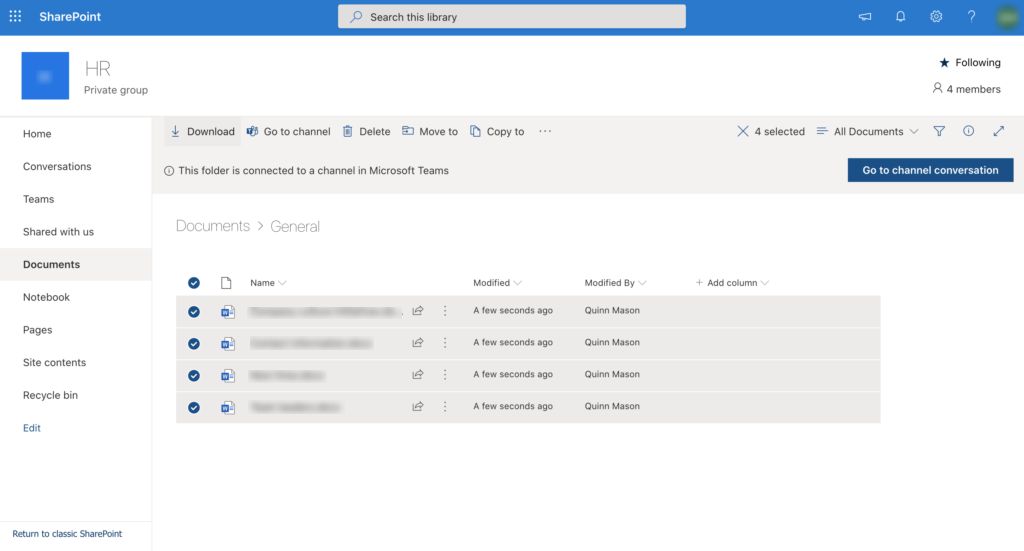1024x551 pixels.
Task: Toggle the select all checkbox in header
Action: coord(194,283)
